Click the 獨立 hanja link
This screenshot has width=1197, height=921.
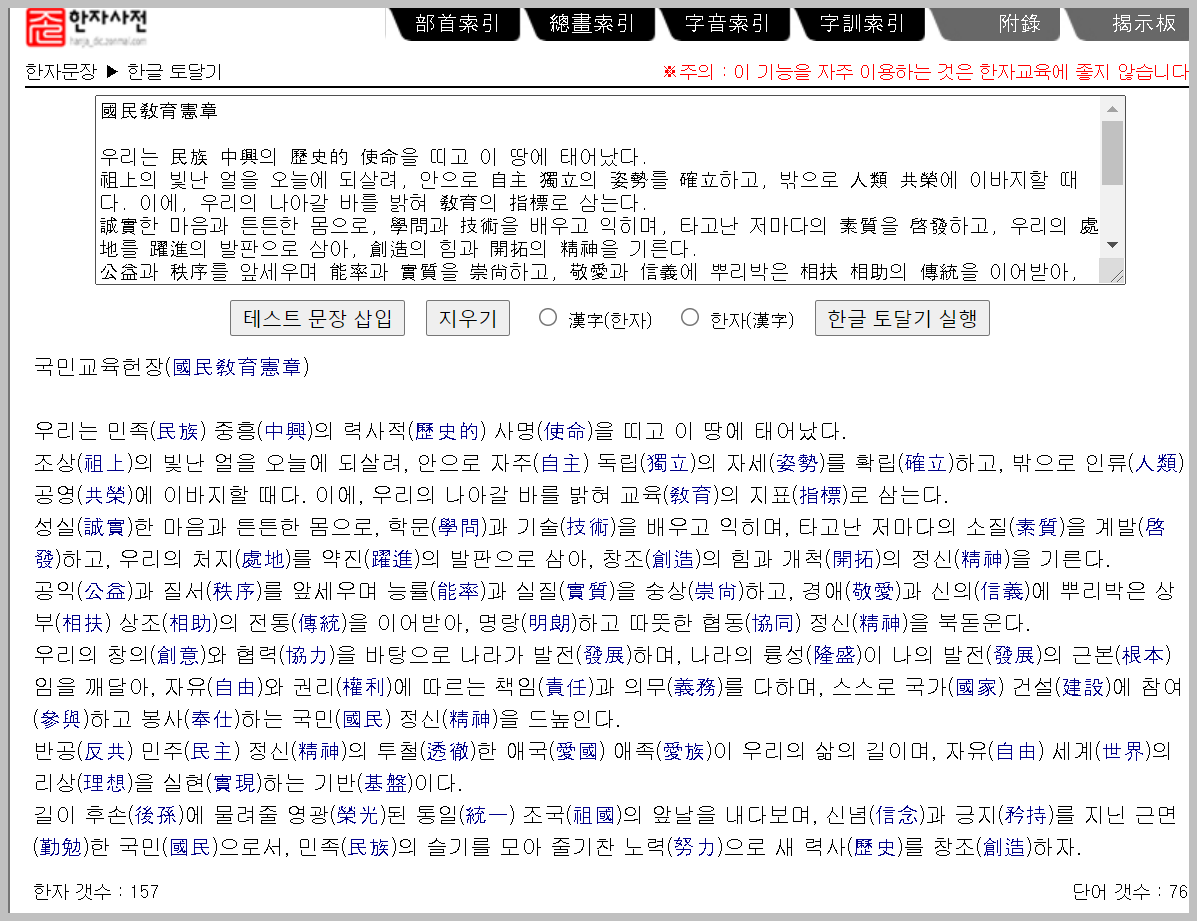click(x=667, y=464)
